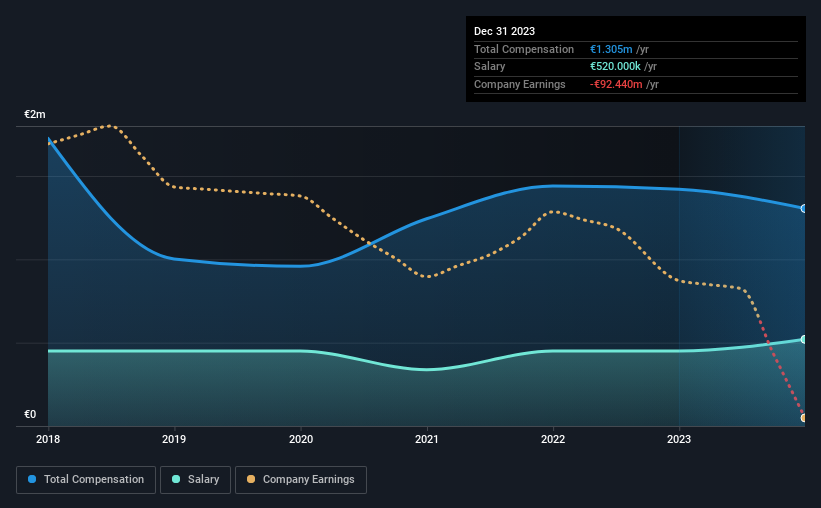Image resolution: width=821 pixels, height=508 pixels.
Task: Click the 2021 axis label
Action: (x=427, y=439)
